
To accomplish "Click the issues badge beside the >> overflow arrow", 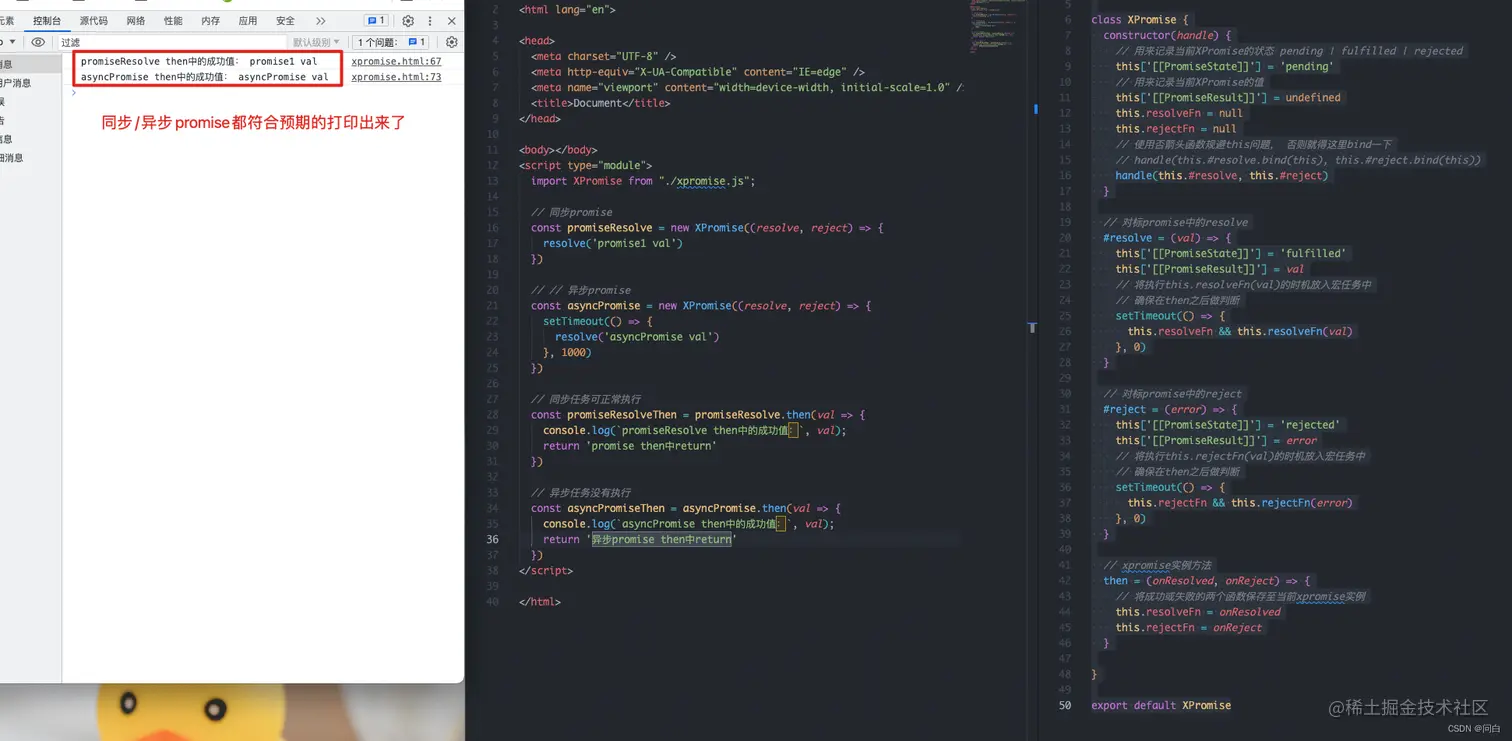I will click(x=376, y=21).
